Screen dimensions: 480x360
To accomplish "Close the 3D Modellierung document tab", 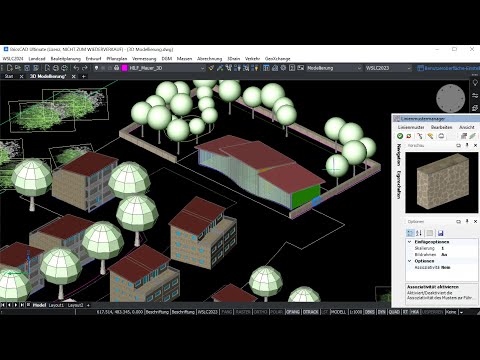I will click(74, 76).
